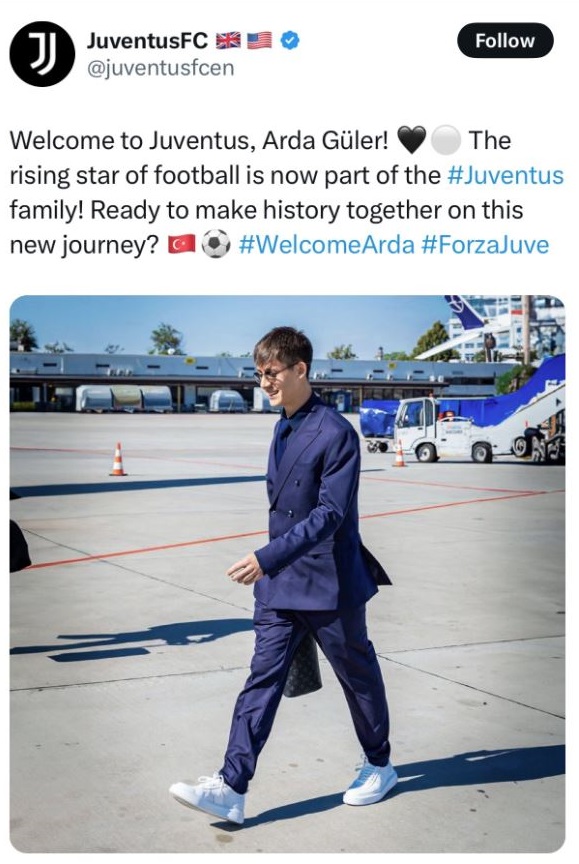Open the #WelcomeArda hashtag
The image size is (579, 864).
coord(326,245)
